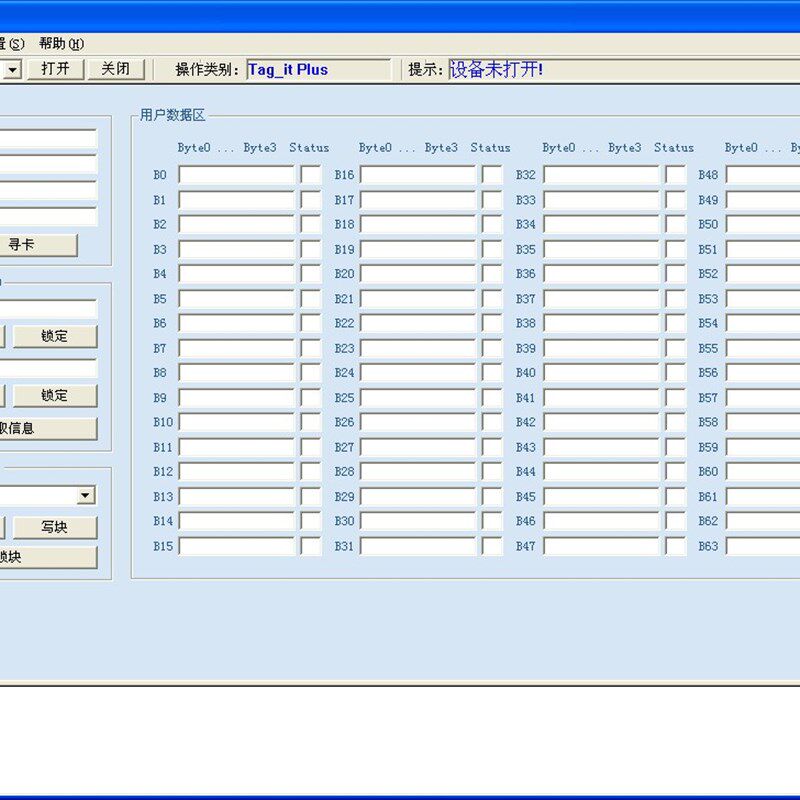Click the B31 data input field
The image size is (800, 800).
pos(418,546)
